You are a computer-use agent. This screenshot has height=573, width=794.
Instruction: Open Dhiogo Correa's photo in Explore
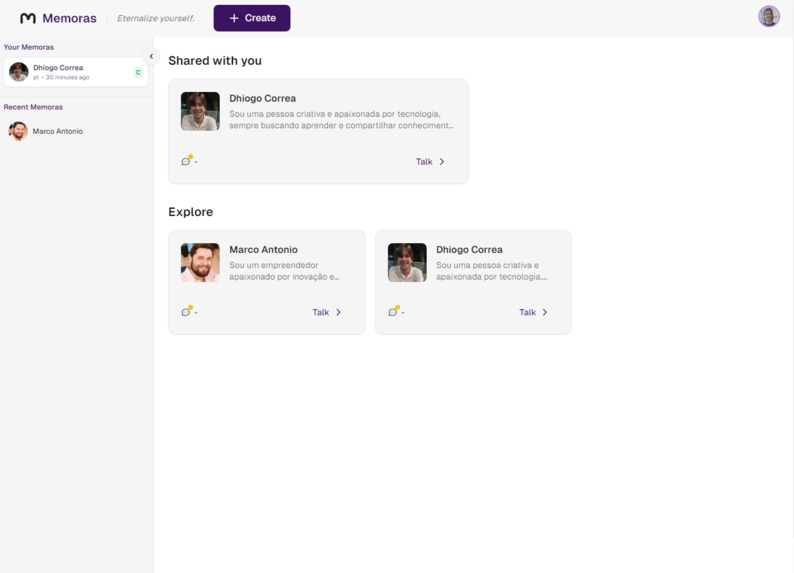coord(407,262)
